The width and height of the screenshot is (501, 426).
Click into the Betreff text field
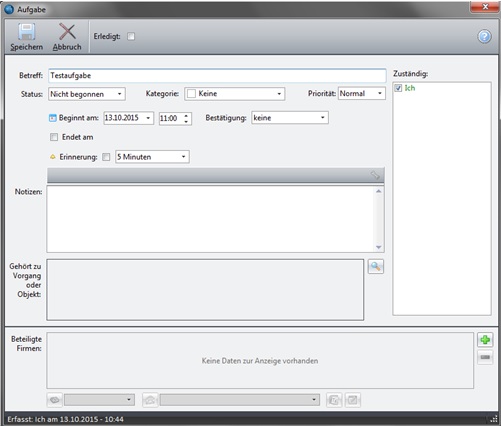tap(217, 76)
